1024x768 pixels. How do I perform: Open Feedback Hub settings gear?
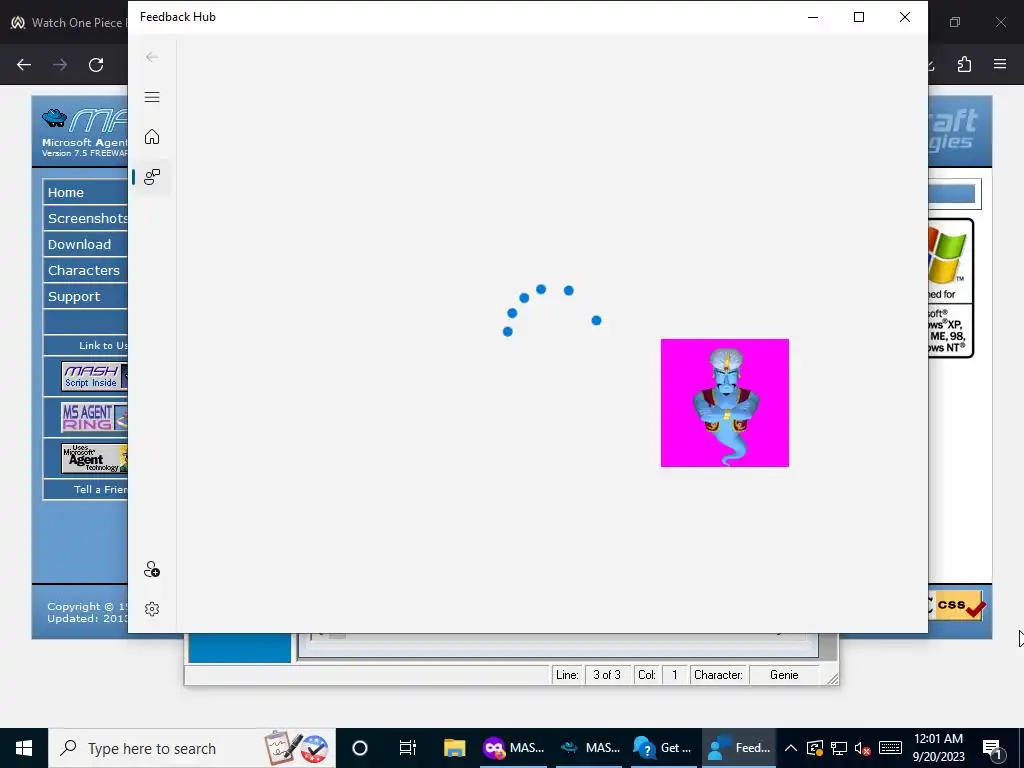[152, 609]
